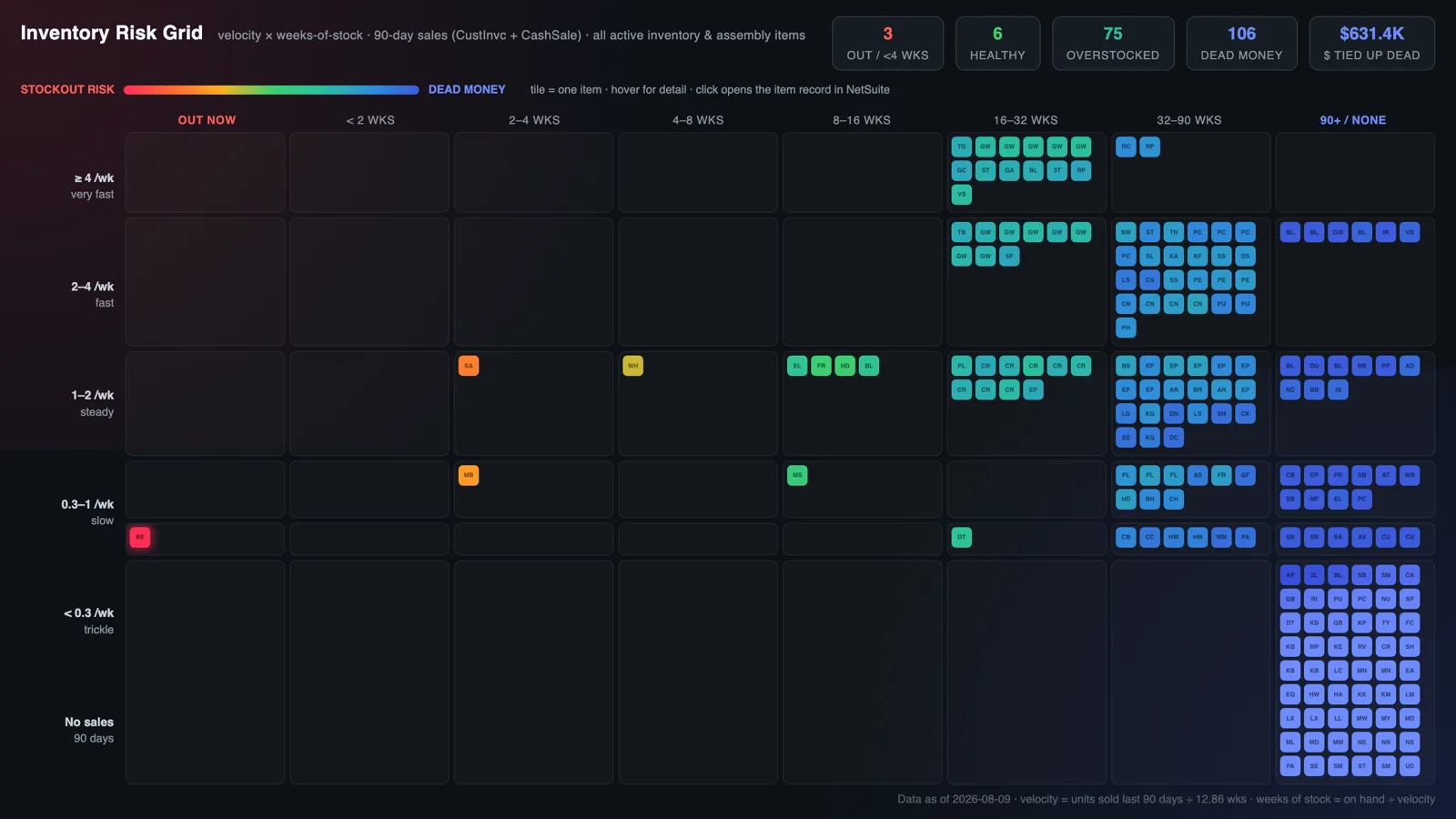This screenshot has width=1456, height=819.
Task: Click the 8–16 WKS column header
Action: pyautogui.click(x=862, y=120)
